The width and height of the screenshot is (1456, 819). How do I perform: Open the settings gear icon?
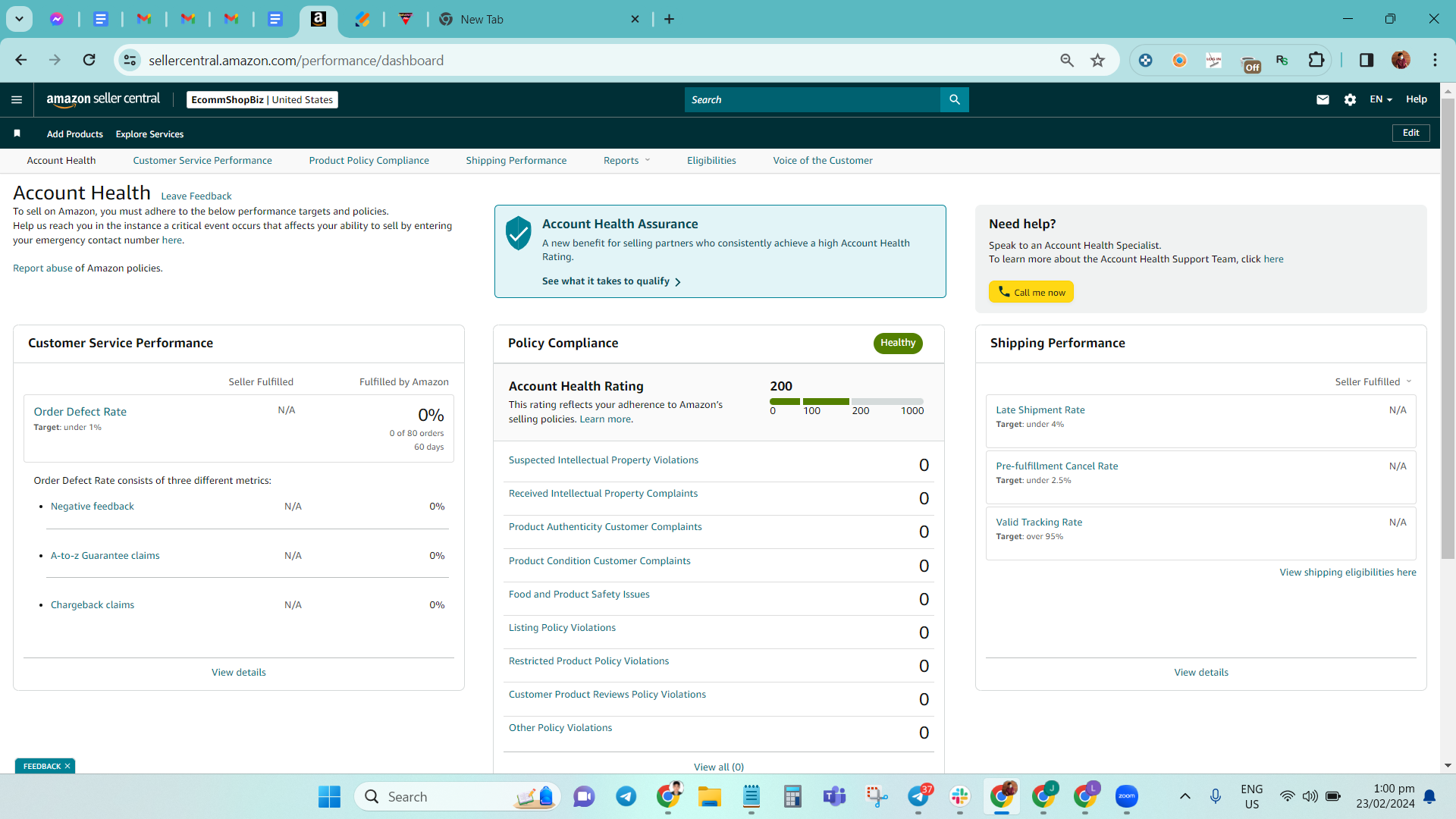pyautogui.click(x=1350, y=99)
